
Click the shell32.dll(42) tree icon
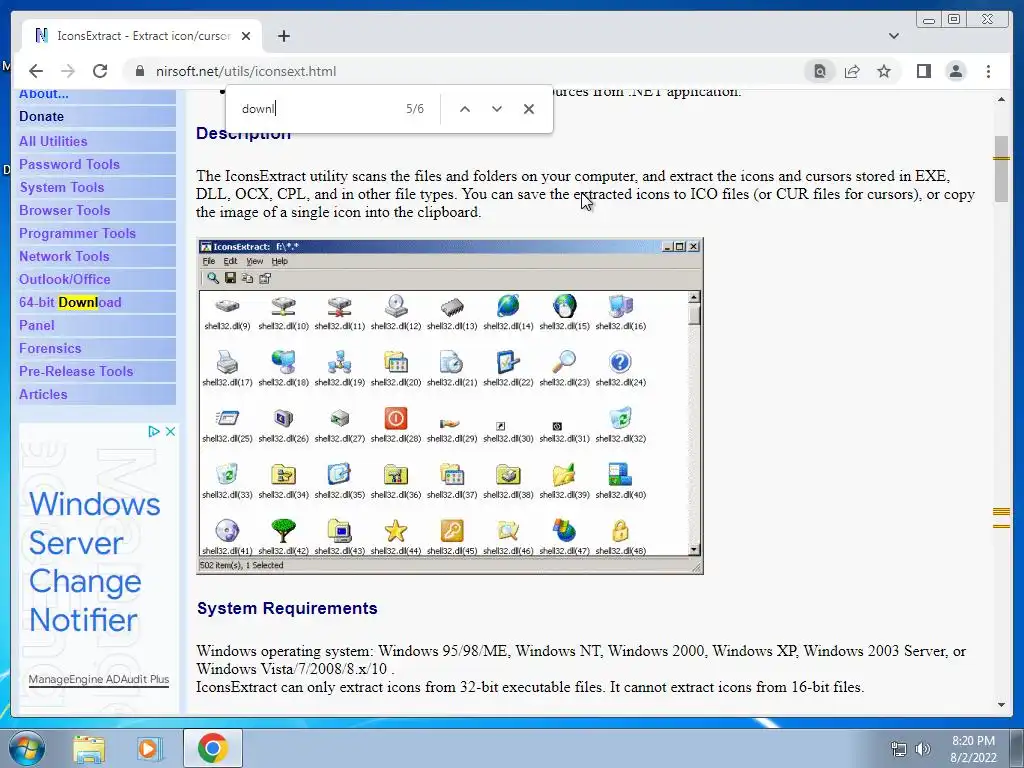pyautogui.click(x=283, y=531)
